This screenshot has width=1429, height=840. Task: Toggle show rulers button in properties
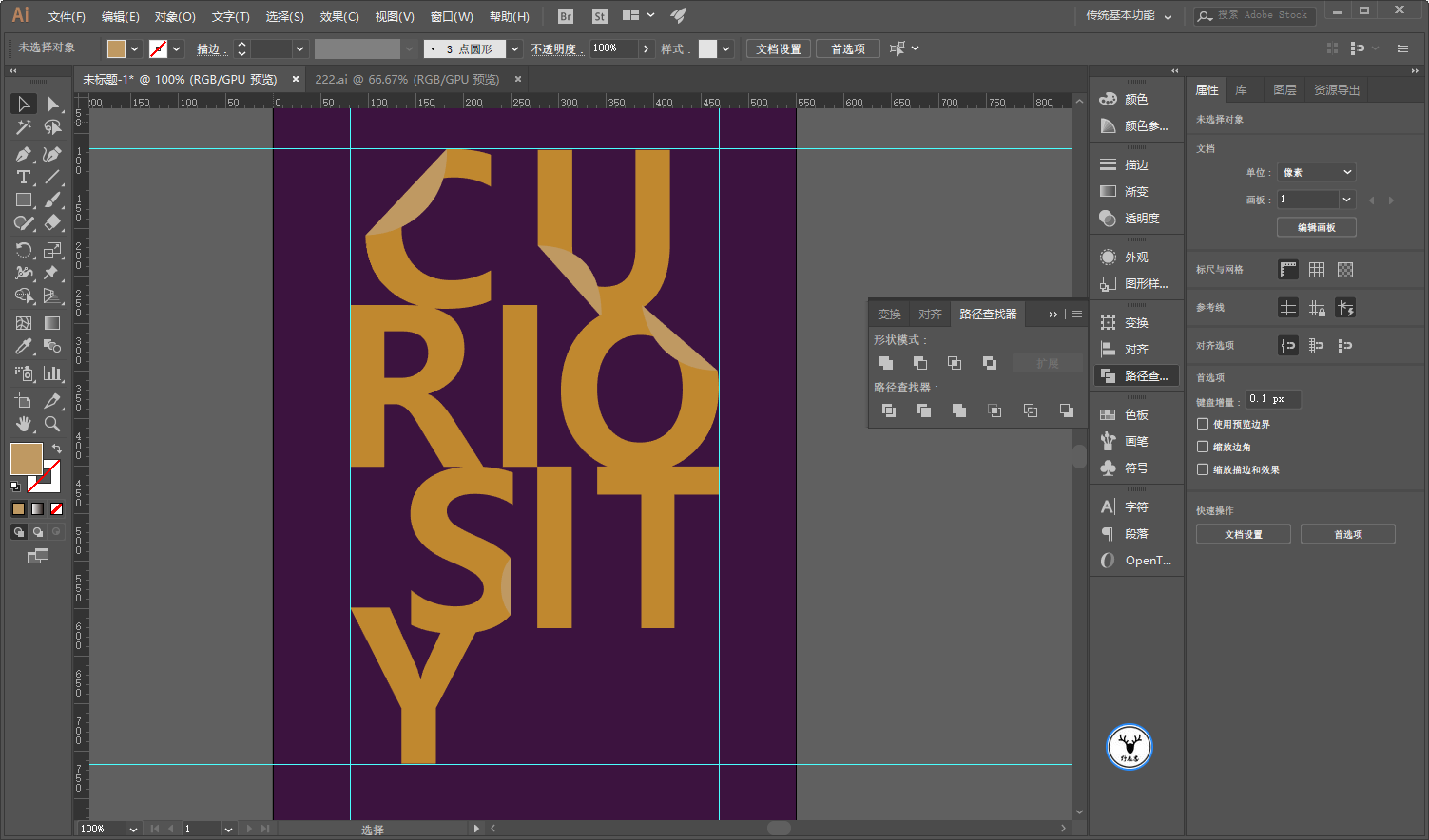1288,270
